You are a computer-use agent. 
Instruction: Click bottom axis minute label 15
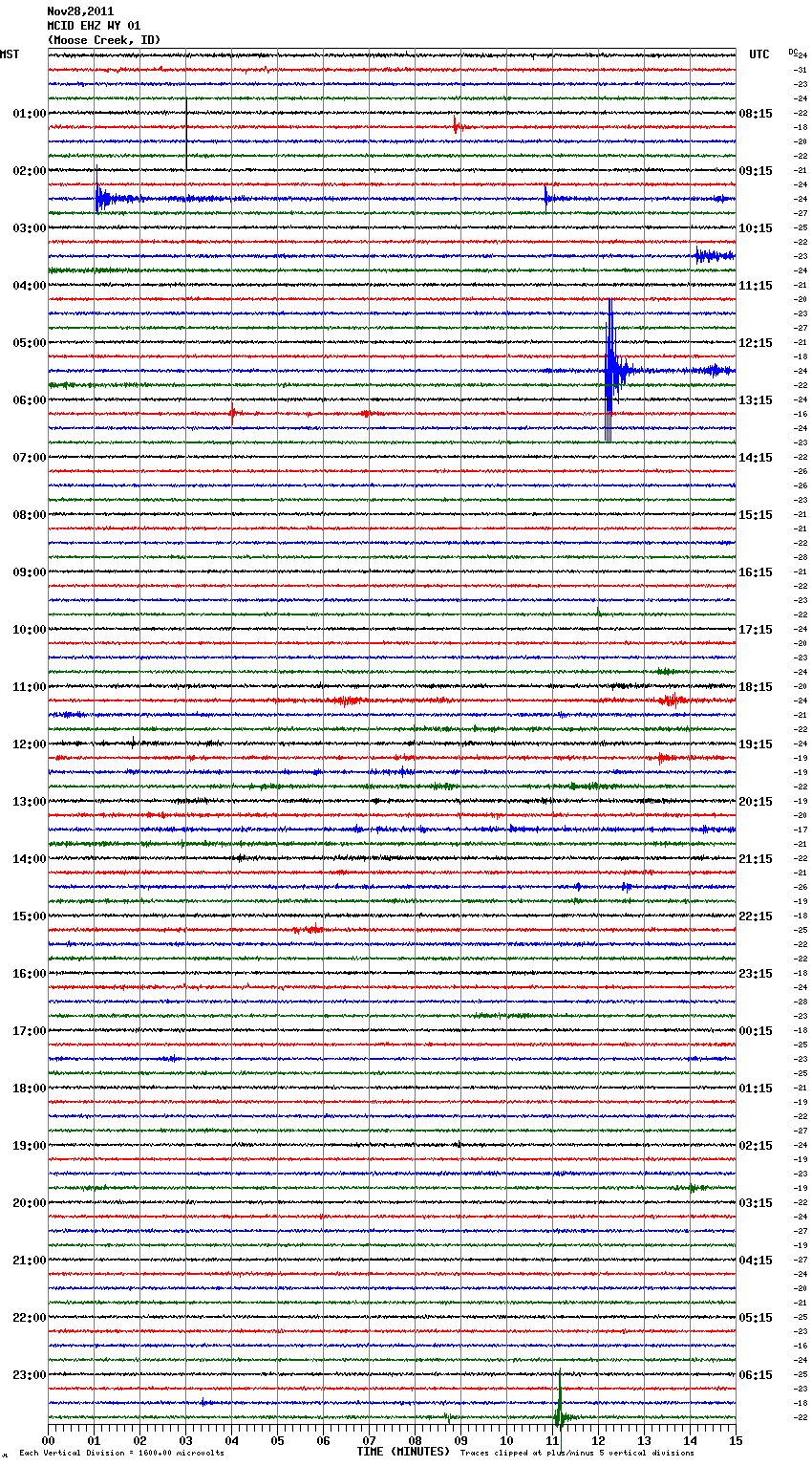click(x=736, y=1440)
